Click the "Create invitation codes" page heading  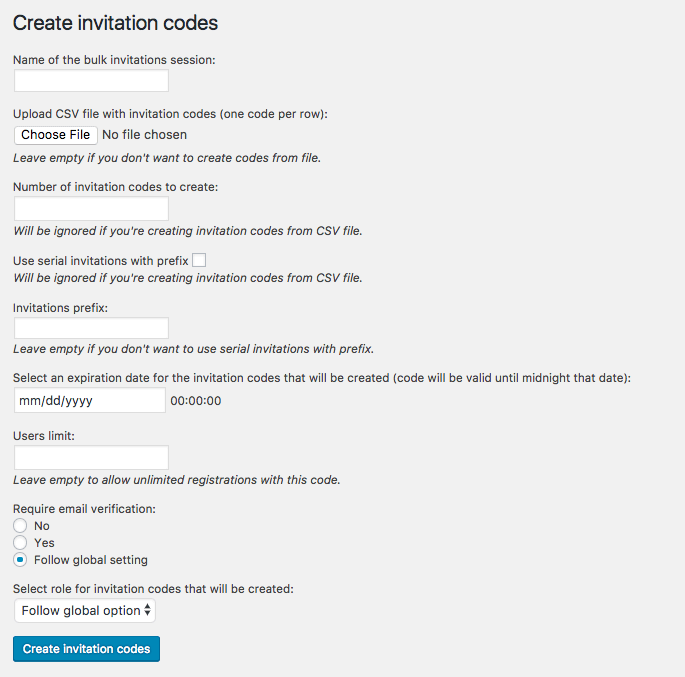pos(115,22)
